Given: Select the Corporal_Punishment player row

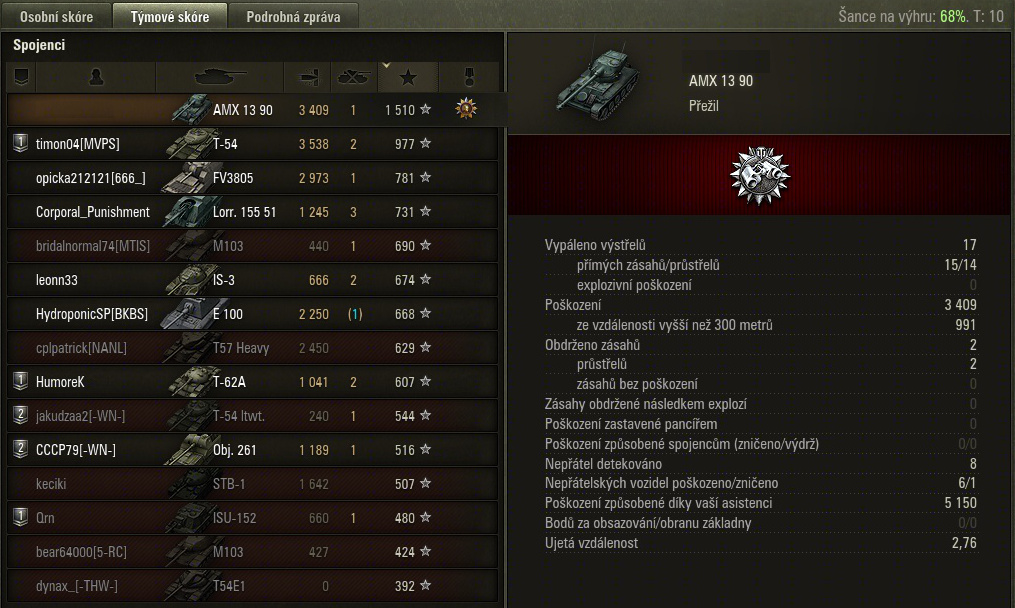Looking at the screenshot, I should pos(252,212).
